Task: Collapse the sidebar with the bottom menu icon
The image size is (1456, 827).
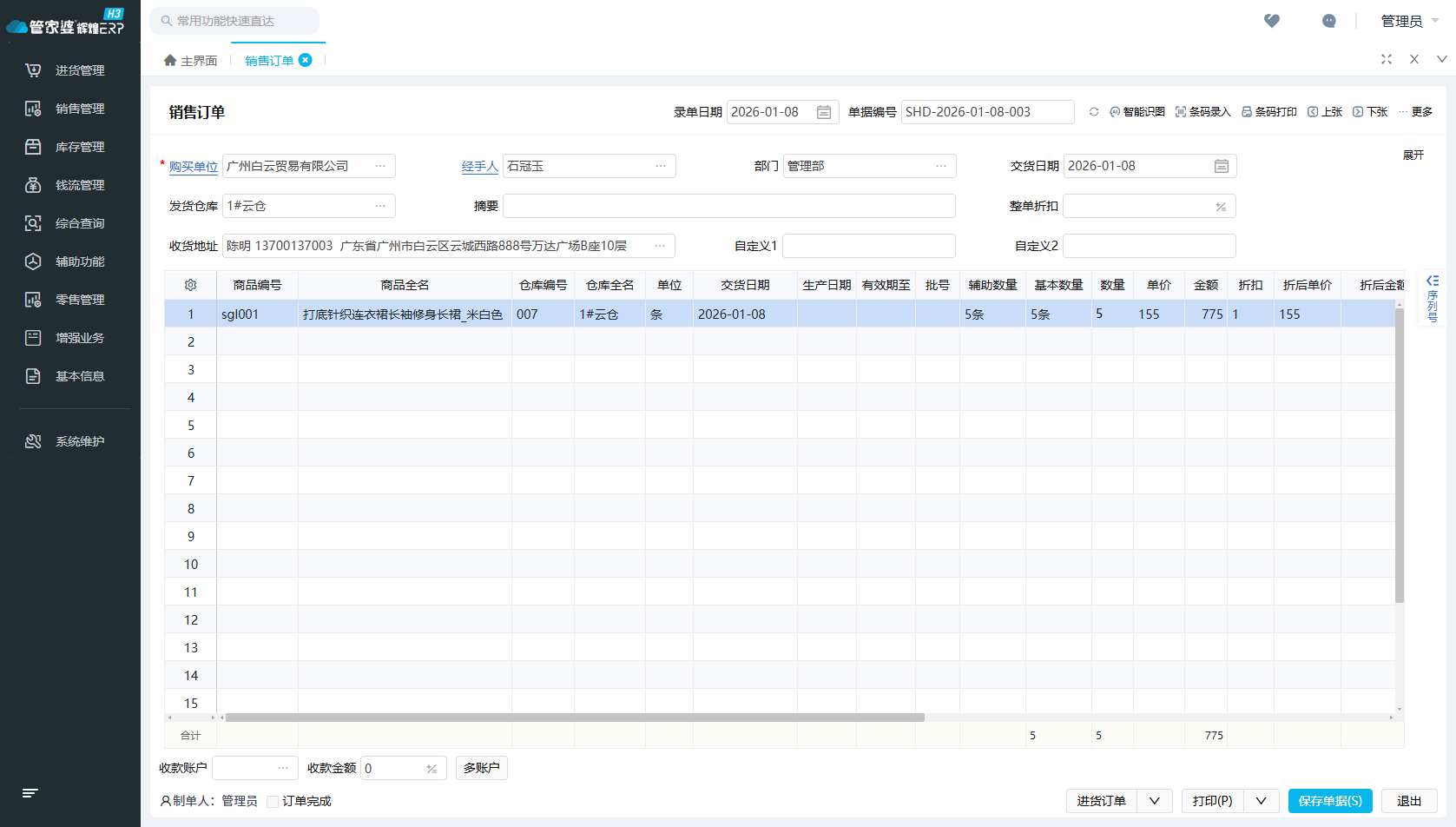Action: click(30, 793)
